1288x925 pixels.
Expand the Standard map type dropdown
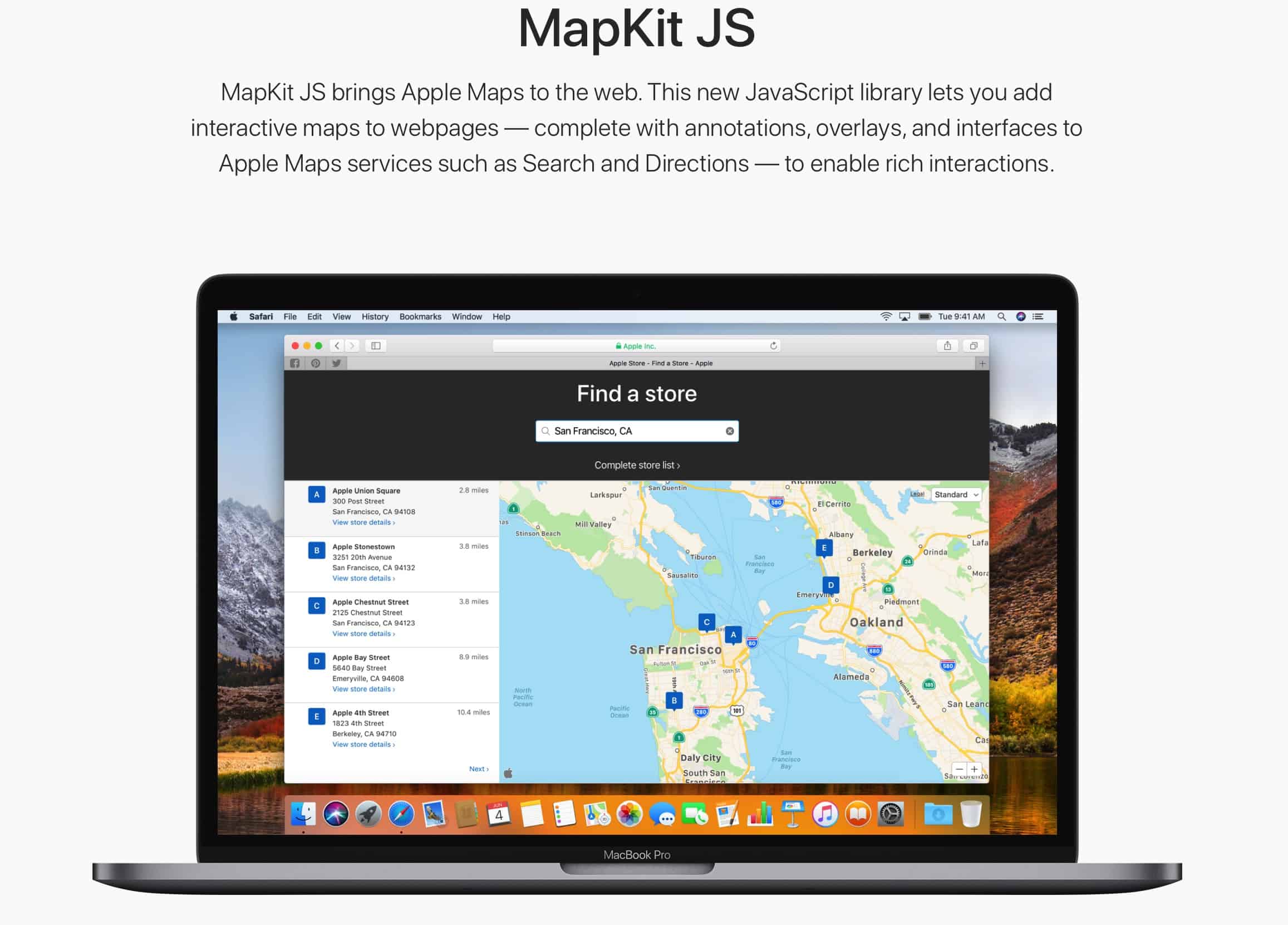[x=956, y=495]
